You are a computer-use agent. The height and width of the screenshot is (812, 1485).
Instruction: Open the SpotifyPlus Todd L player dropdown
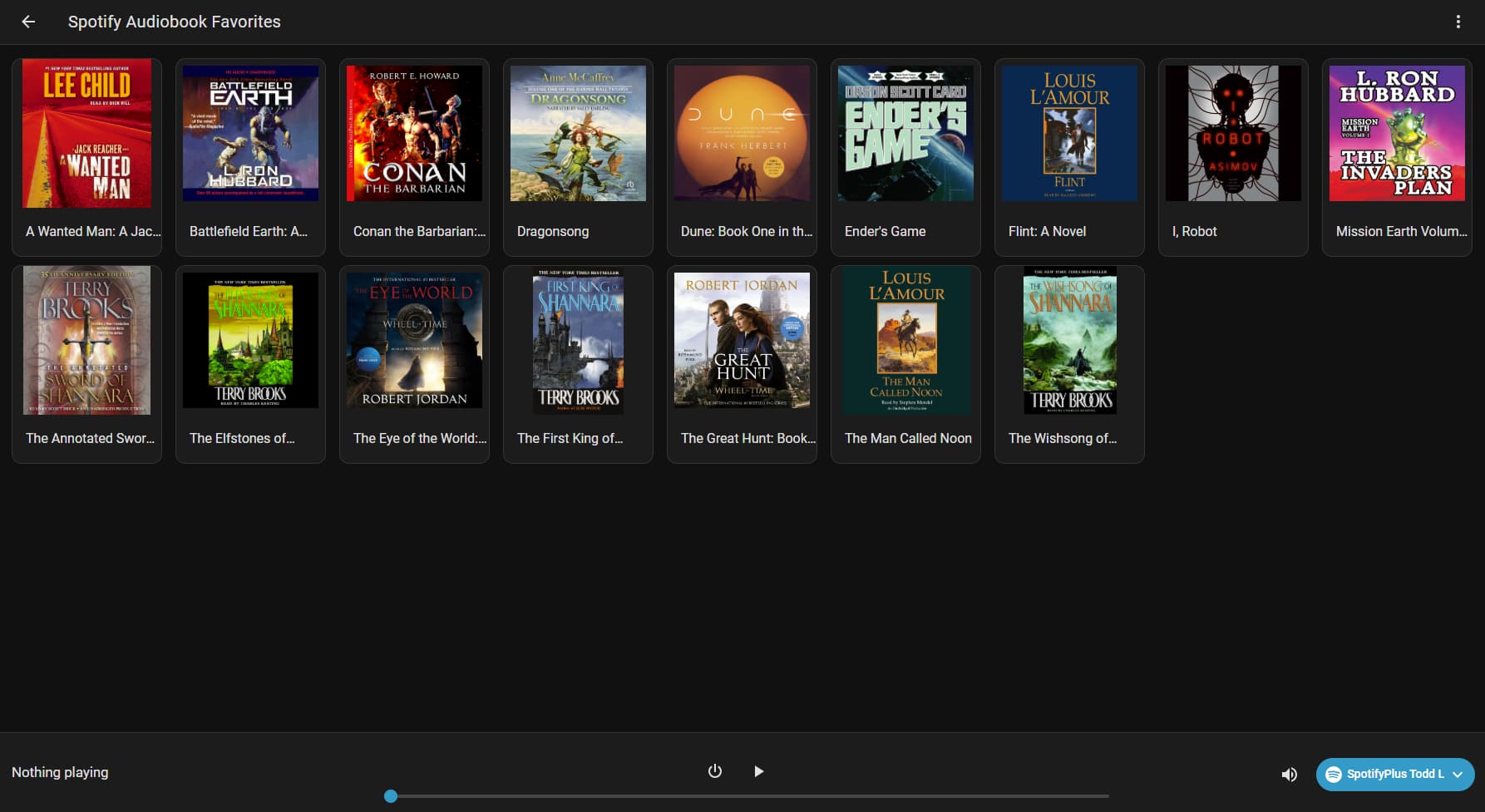[1394, 774]
